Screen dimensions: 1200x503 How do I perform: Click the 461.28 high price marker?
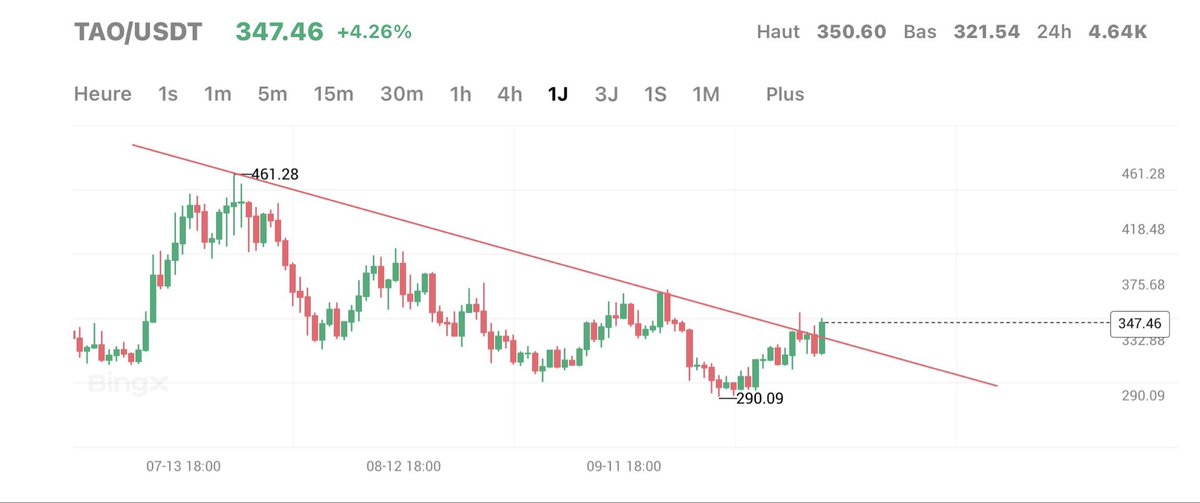(x=274, y=174)
